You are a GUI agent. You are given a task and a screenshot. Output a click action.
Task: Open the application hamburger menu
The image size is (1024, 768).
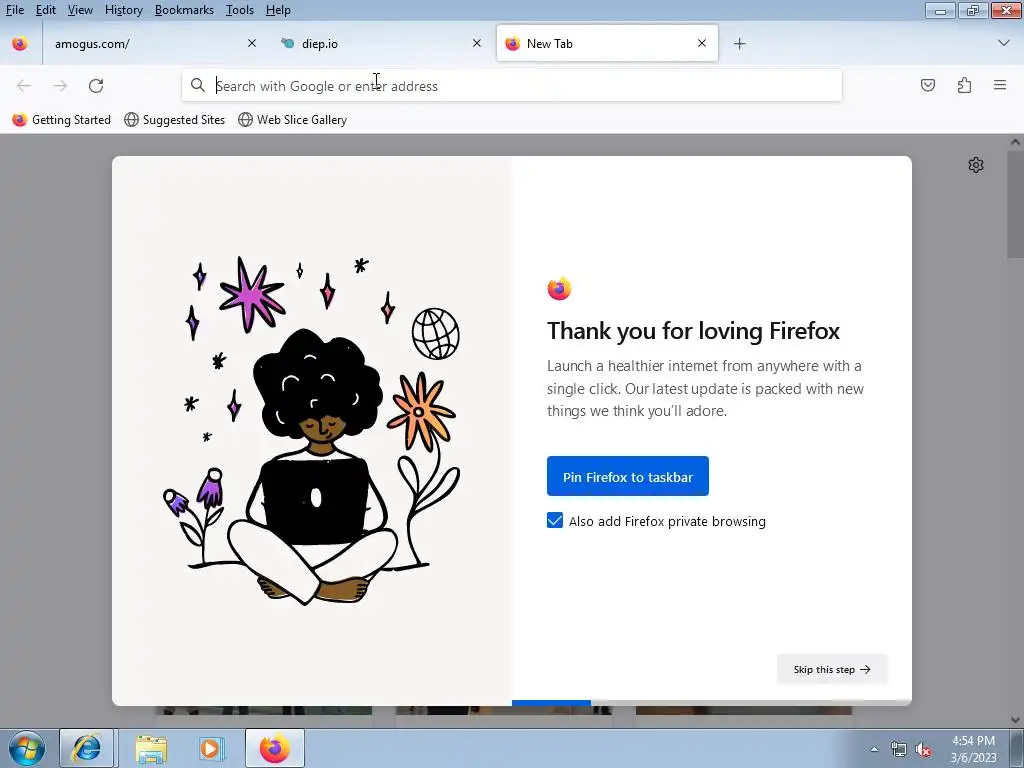[1000, 86]
